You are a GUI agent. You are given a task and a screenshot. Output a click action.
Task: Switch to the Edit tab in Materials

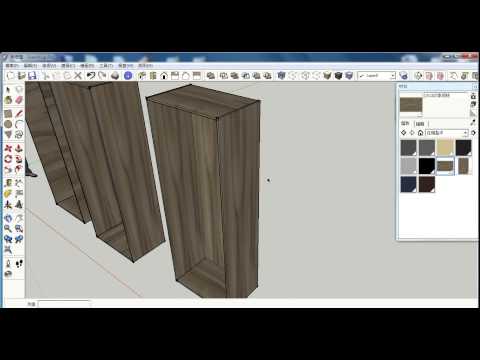click(420, 124)
